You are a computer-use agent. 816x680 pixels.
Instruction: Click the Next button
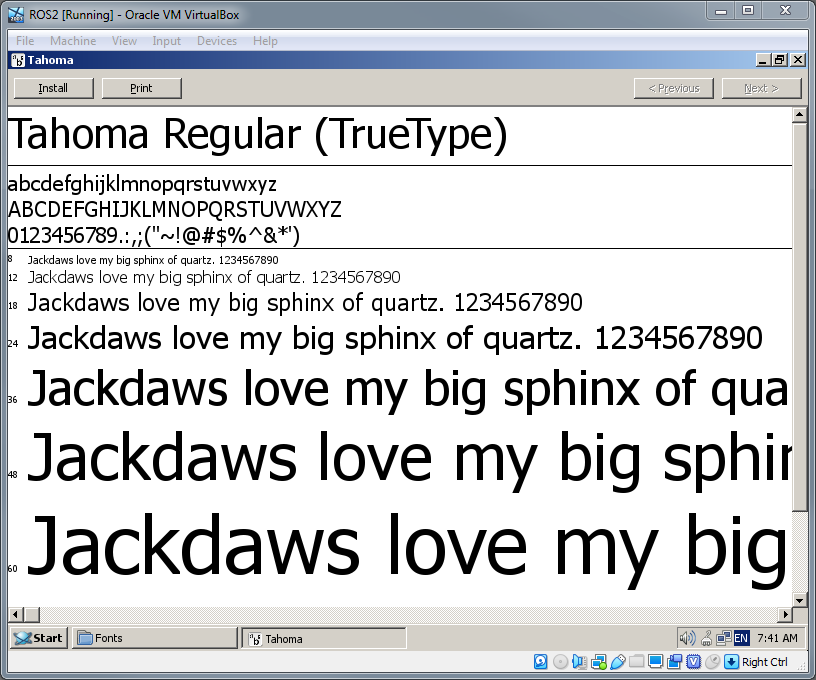pyautogui.click(x=761, y=88)
